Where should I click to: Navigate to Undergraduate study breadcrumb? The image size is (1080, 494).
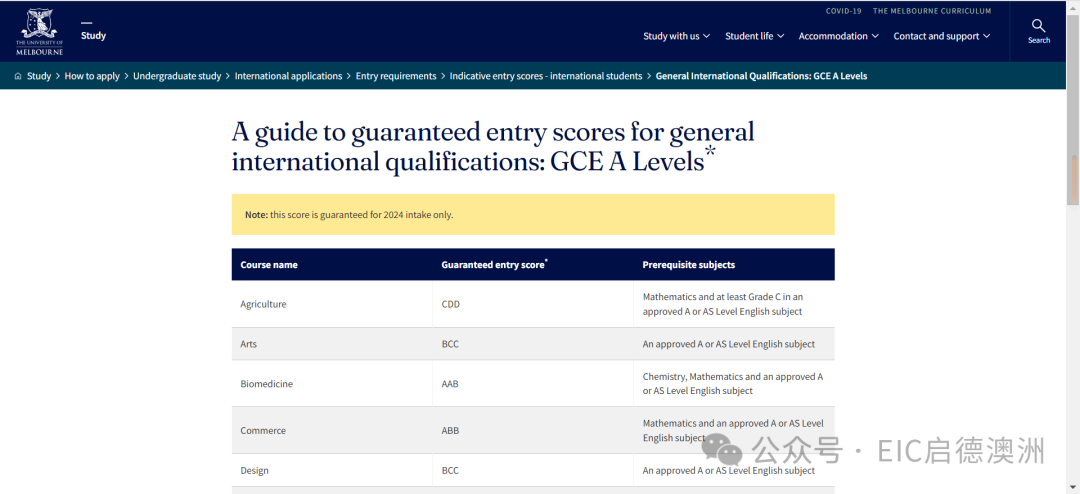click(177, 76)
